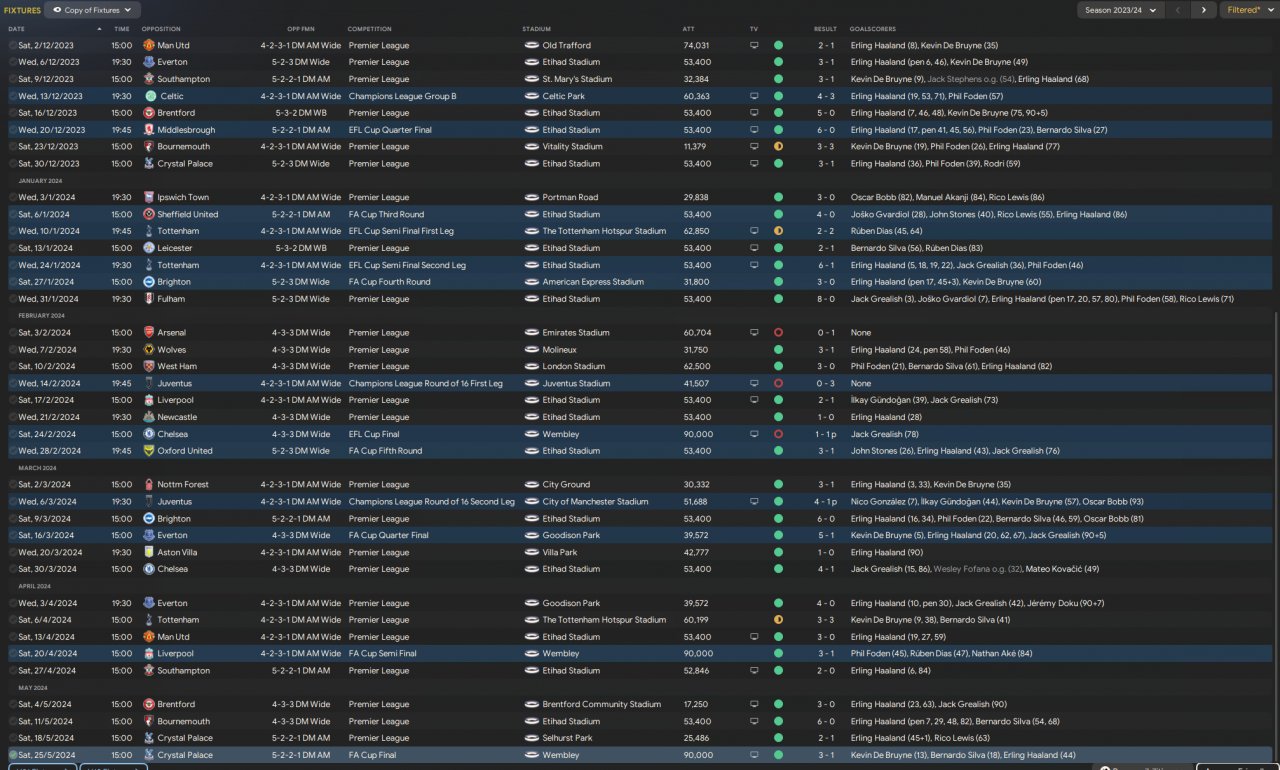Open the EFL Cup Final competition link
The width and height of the screenshot is (1280, 770).
click(378, 434)
